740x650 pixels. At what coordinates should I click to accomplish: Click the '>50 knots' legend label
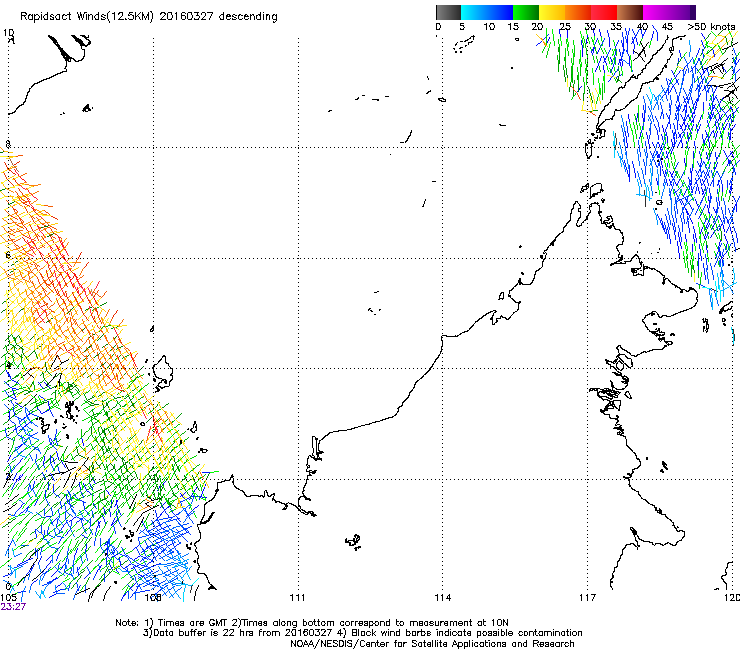(x=711, y=26)
